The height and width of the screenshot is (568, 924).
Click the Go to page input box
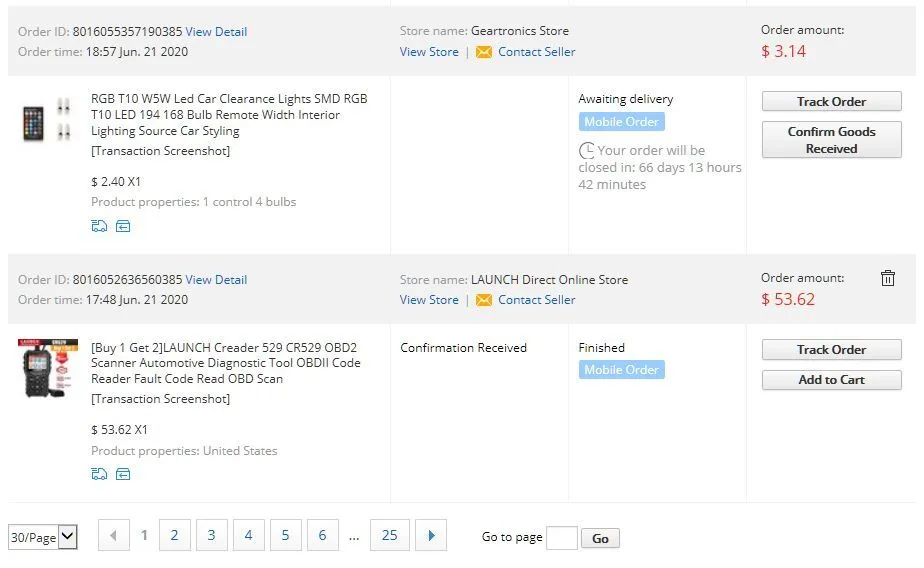[561, 538]
